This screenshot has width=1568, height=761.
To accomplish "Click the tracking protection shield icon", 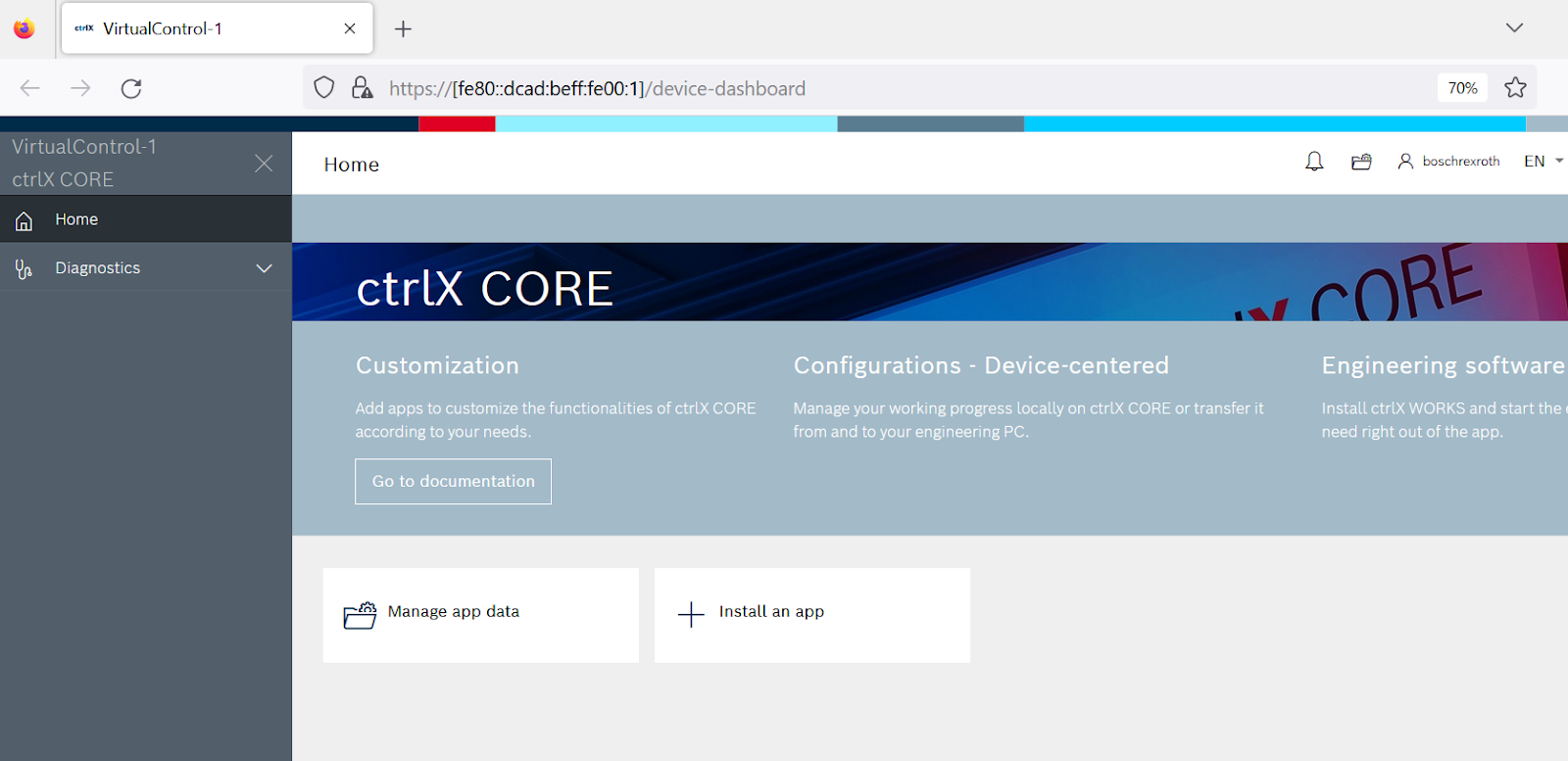I will point(324,88).
